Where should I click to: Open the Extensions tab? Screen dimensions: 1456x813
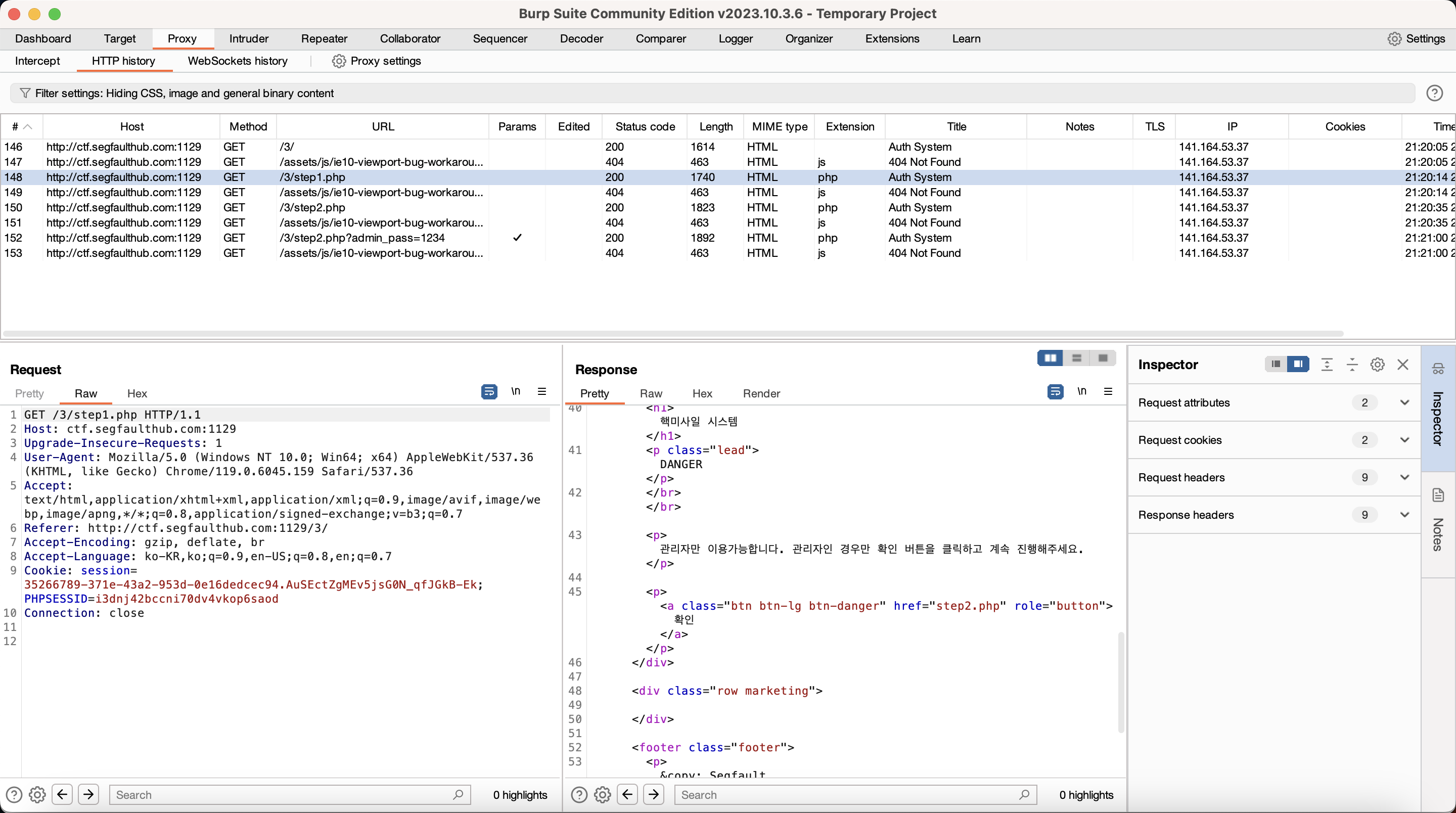click(x=892, y=38)
